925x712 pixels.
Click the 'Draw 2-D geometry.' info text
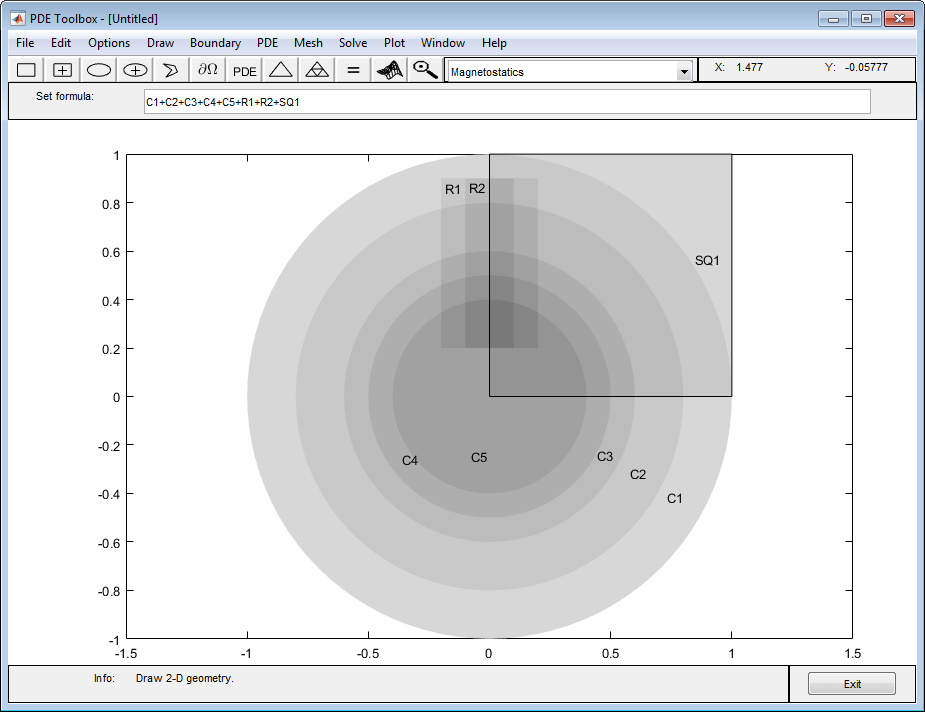(185, 678)
